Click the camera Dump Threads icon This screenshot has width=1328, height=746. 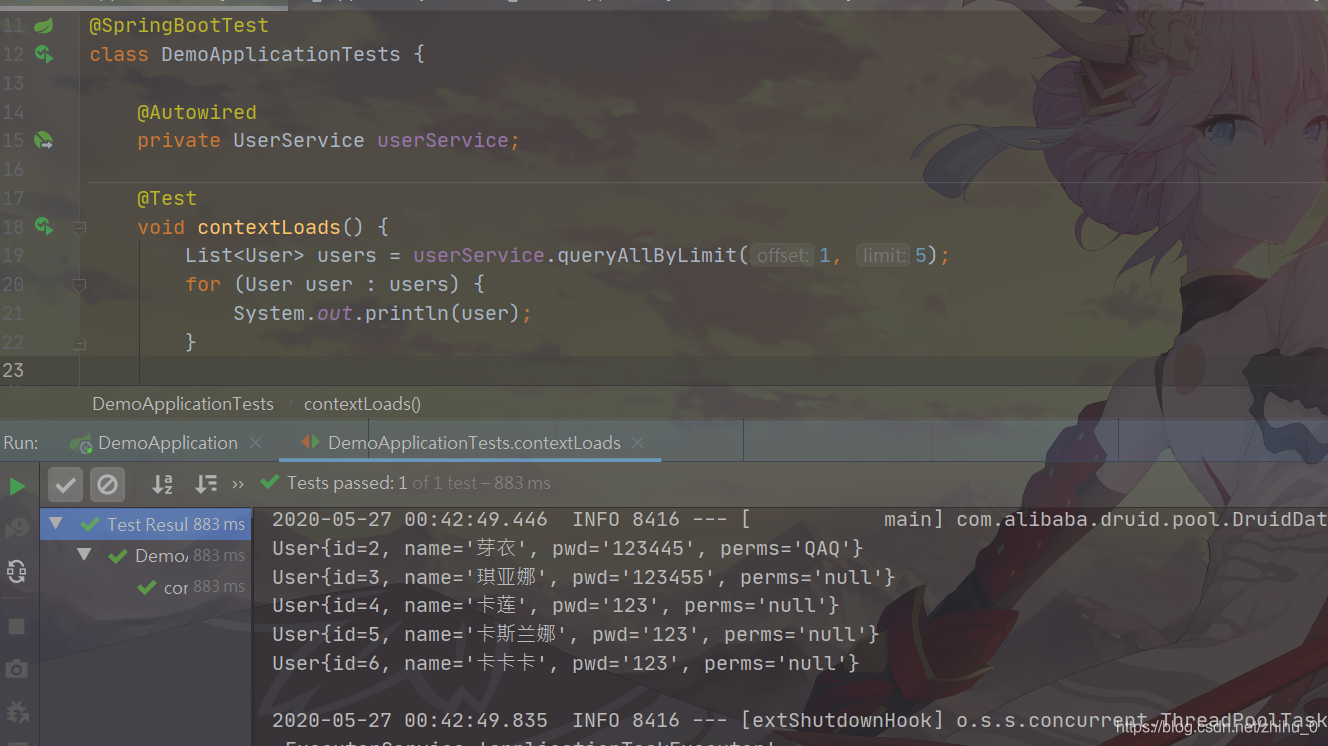tap(16, 668)
